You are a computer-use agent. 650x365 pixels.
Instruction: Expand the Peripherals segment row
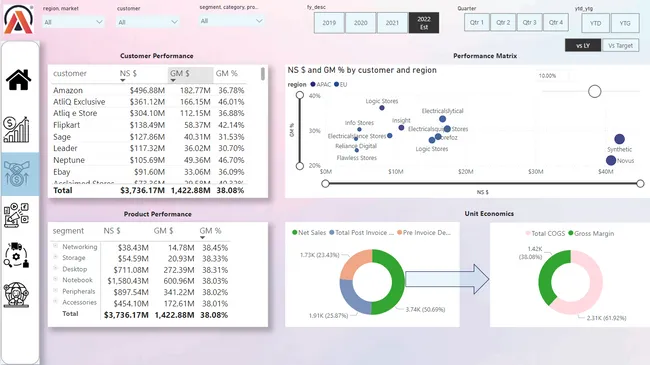click(x=56, y=290)
